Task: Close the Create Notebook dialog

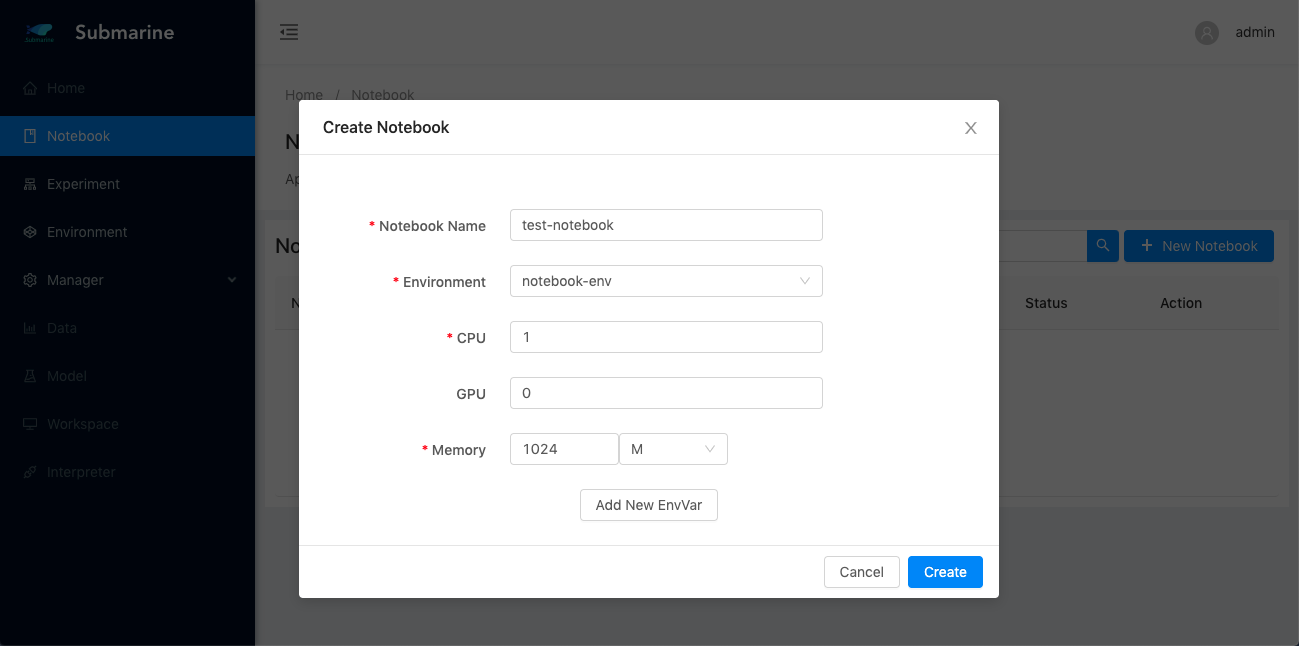Action: [970, 128]
